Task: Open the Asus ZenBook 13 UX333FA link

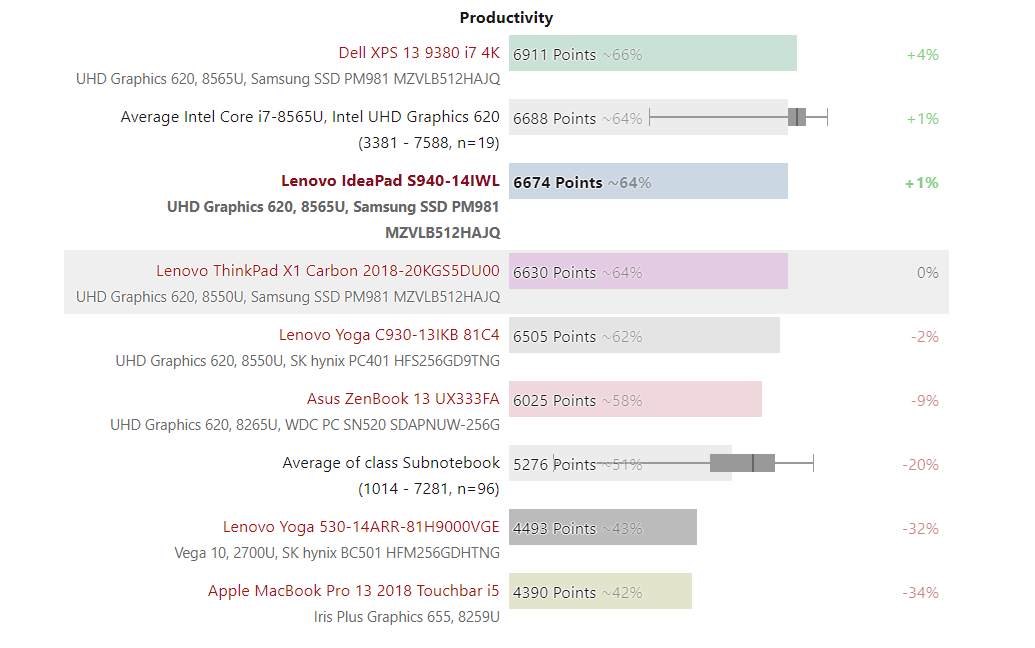Action: [x=402, y=399]
